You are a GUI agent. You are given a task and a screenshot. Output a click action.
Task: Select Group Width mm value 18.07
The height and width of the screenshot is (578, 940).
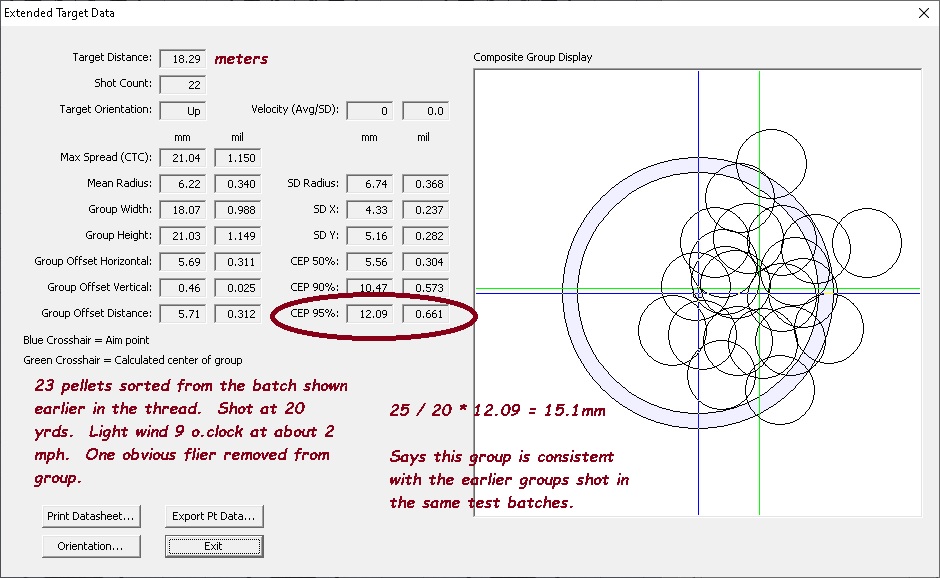tap(183, 210)
